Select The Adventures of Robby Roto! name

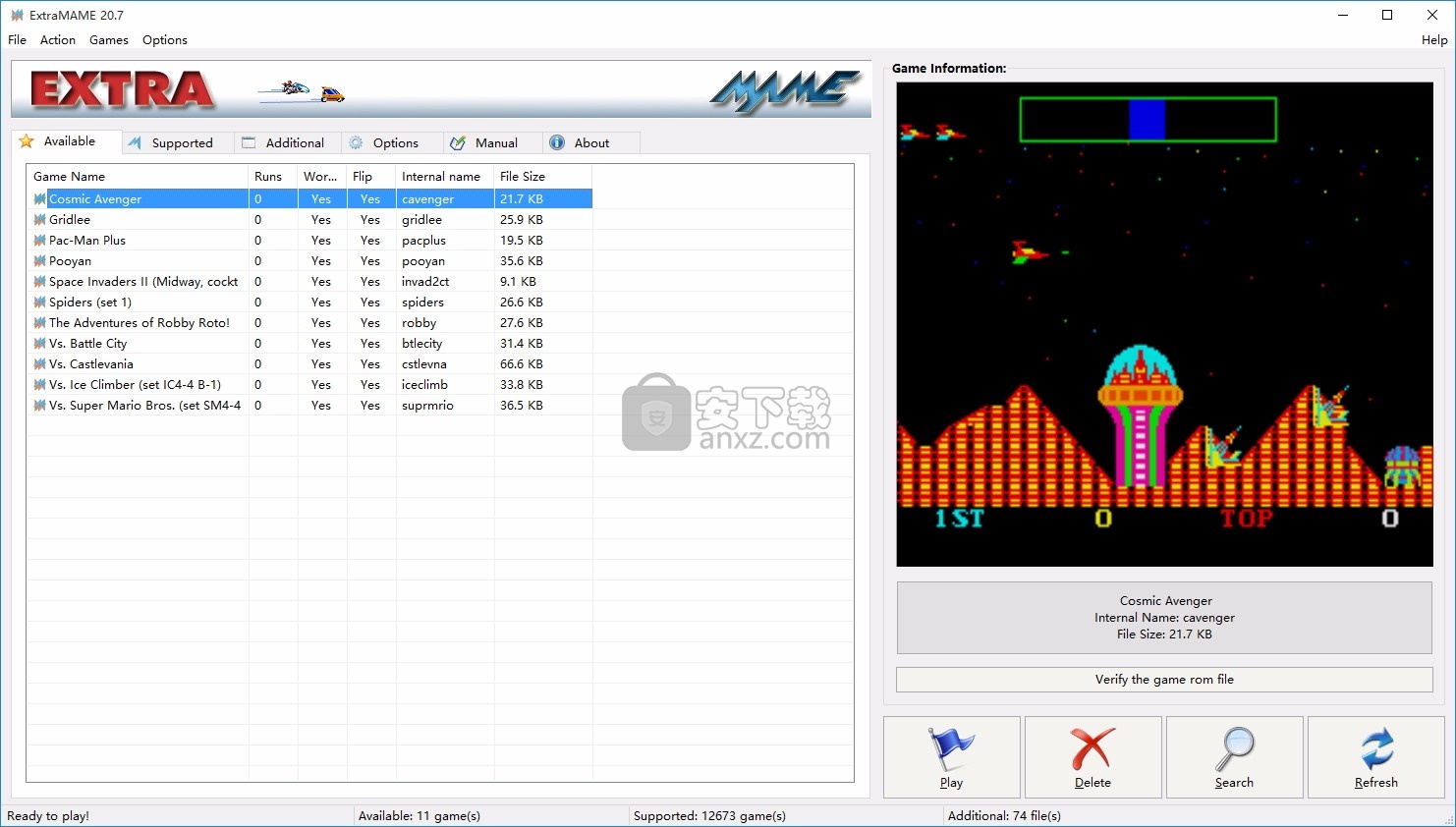140,323
